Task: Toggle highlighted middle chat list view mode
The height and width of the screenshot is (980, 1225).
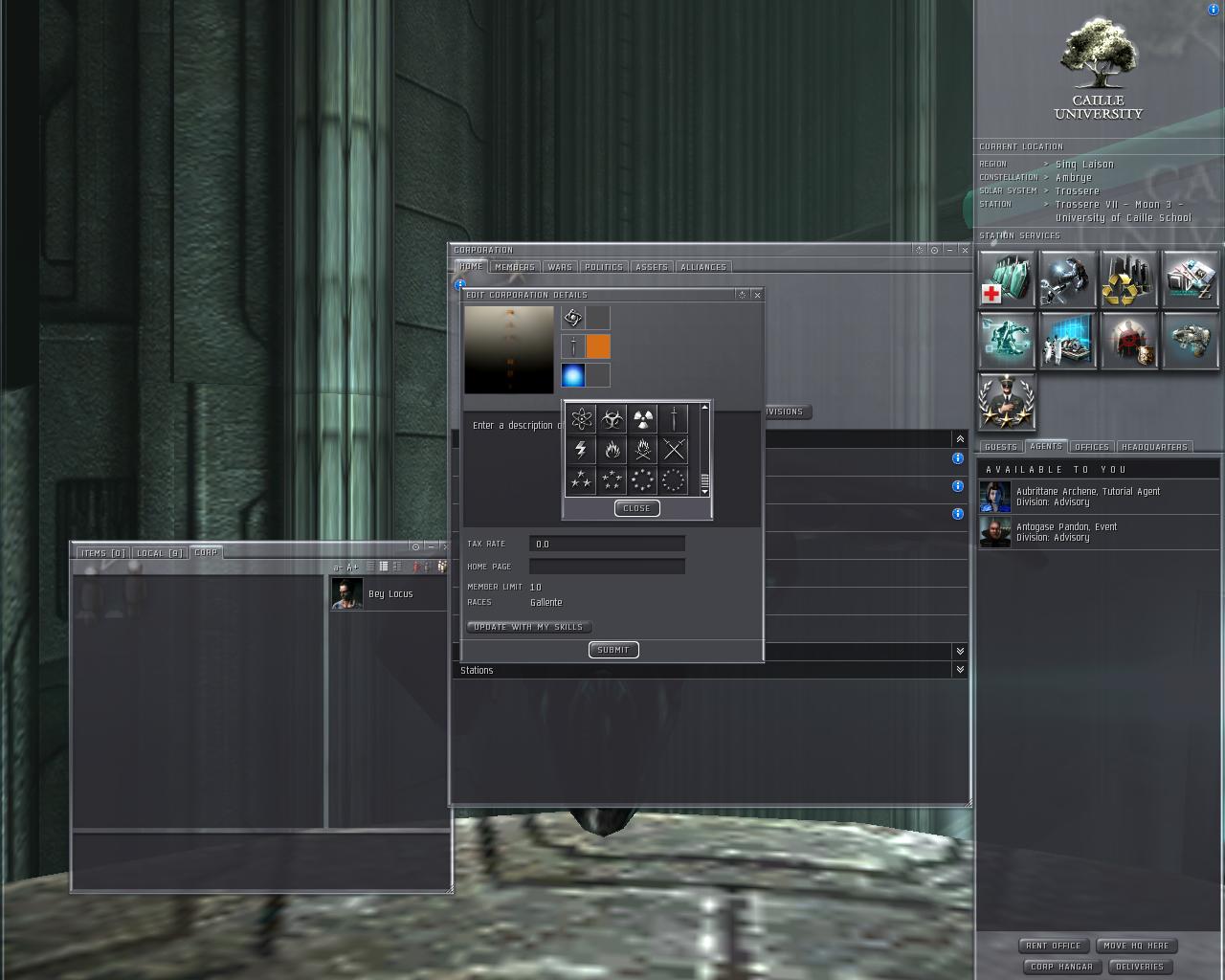Action: pos(384,567)
